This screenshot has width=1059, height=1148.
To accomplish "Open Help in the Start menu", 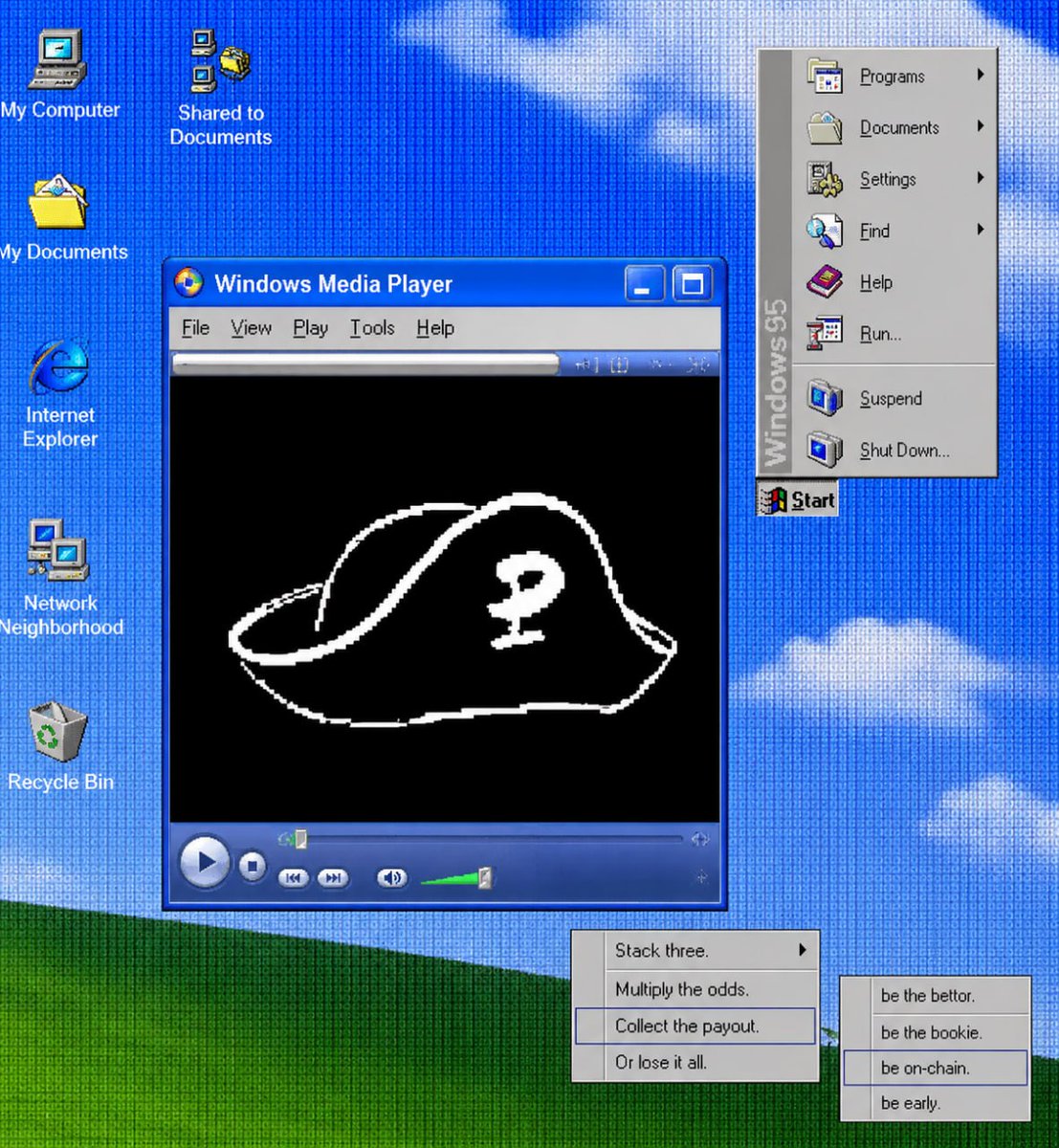I will (x=894, y=282).
